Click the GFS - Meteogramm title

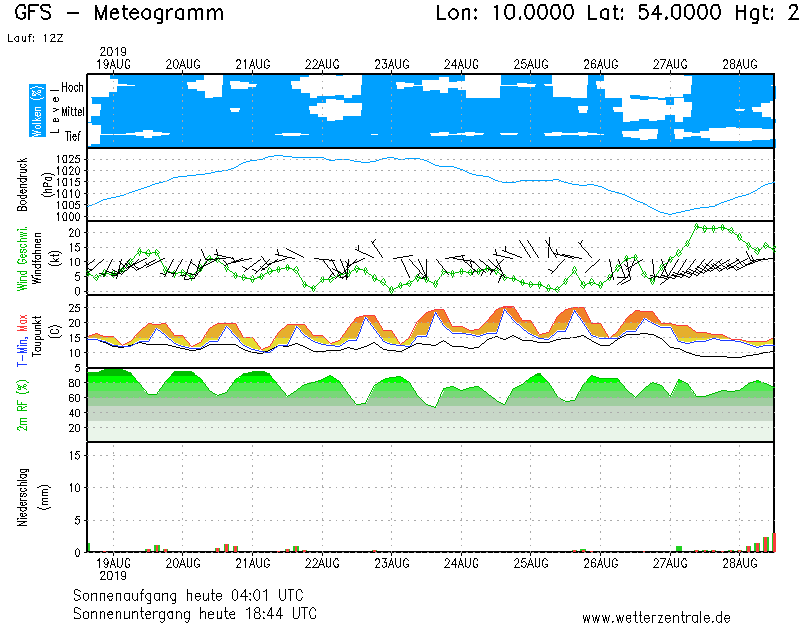(x=120, y=14)
